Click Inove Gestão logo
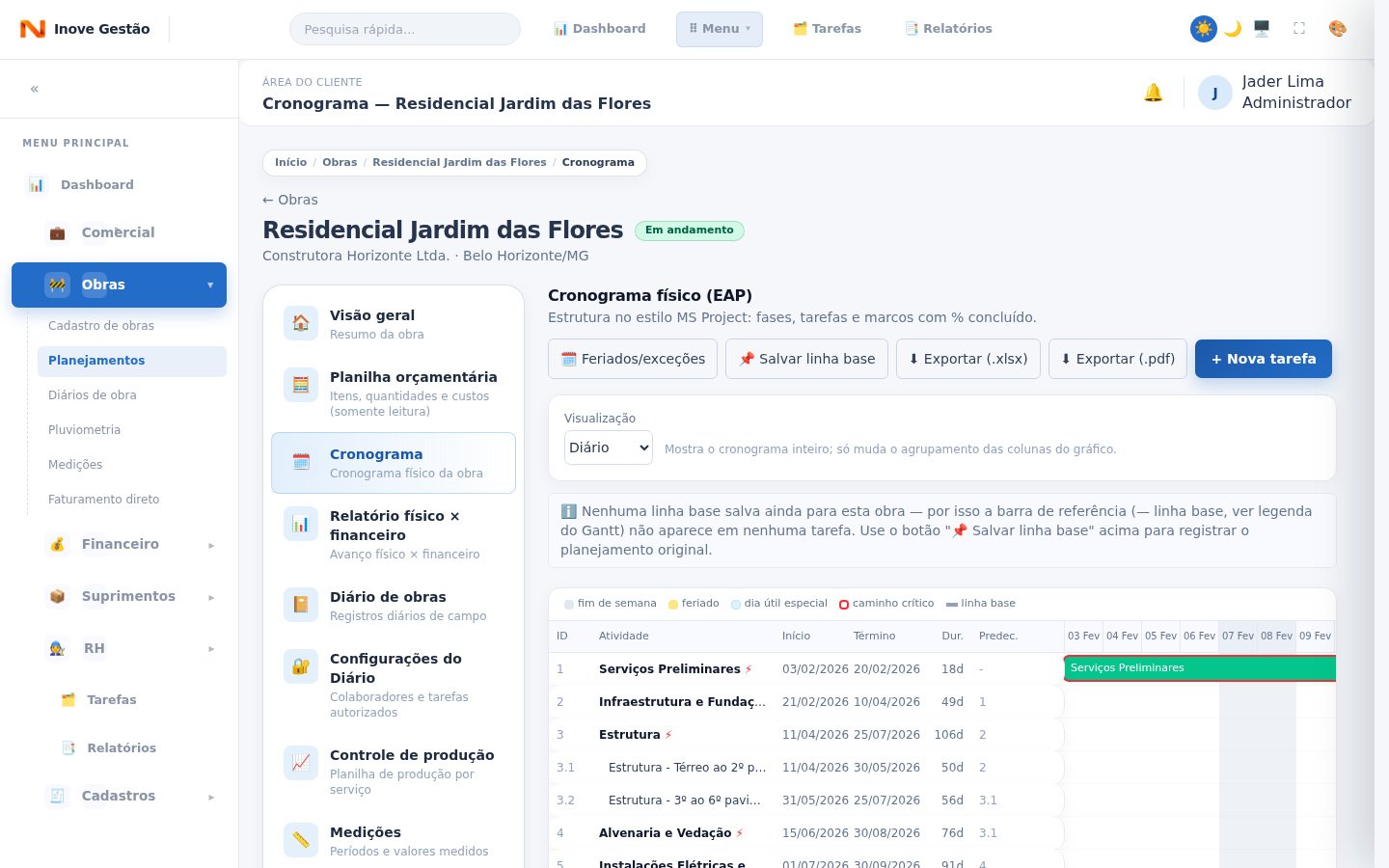The height and width of the screenshot is (868, 1389). coord(85,29)
